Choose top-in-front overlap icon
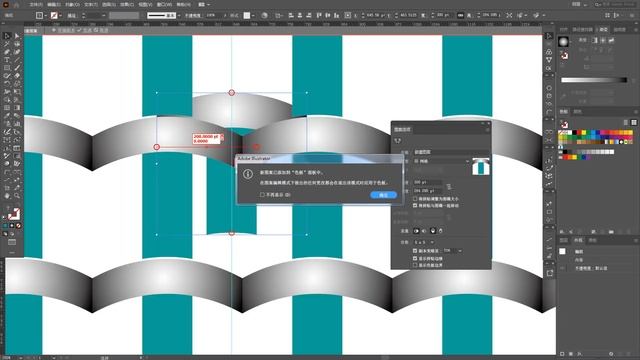Image resolution: width=640 pixels, height=360 pixels. pos(433,231)
